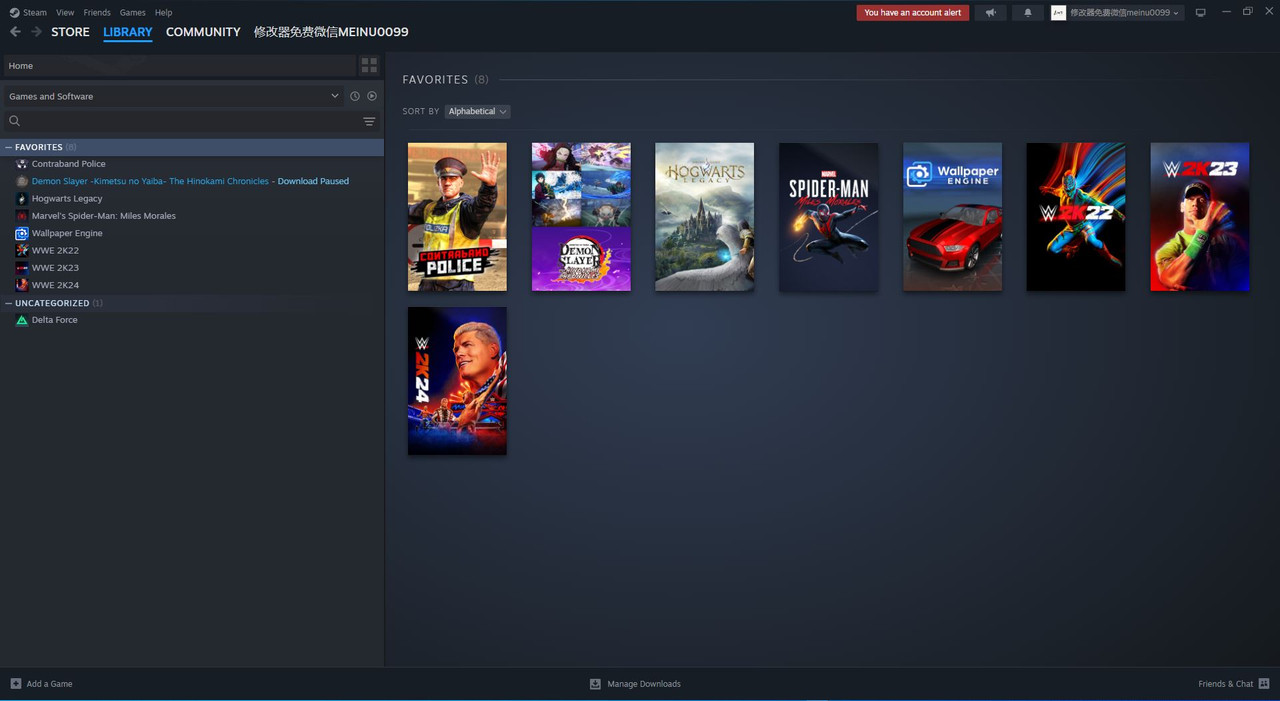
Task: Select Contraband Police cover art
Action: [457, 217]
